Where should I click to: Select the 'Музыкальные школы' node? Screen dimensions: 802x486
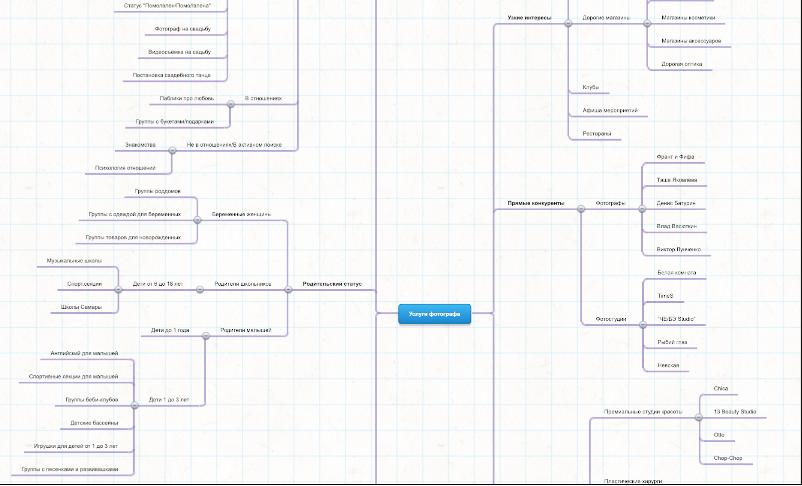74,261
